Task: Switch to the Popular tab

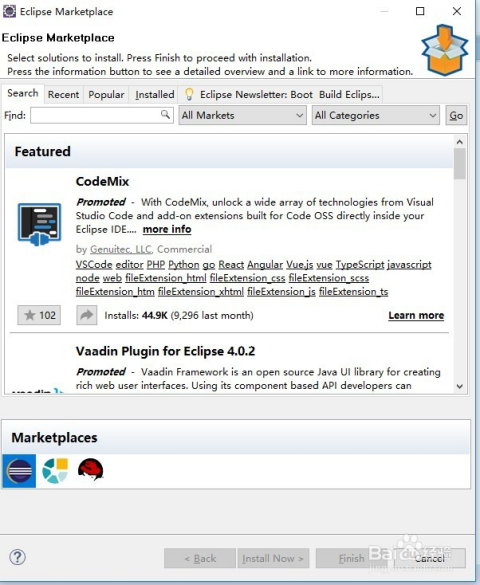Action: 106,95
